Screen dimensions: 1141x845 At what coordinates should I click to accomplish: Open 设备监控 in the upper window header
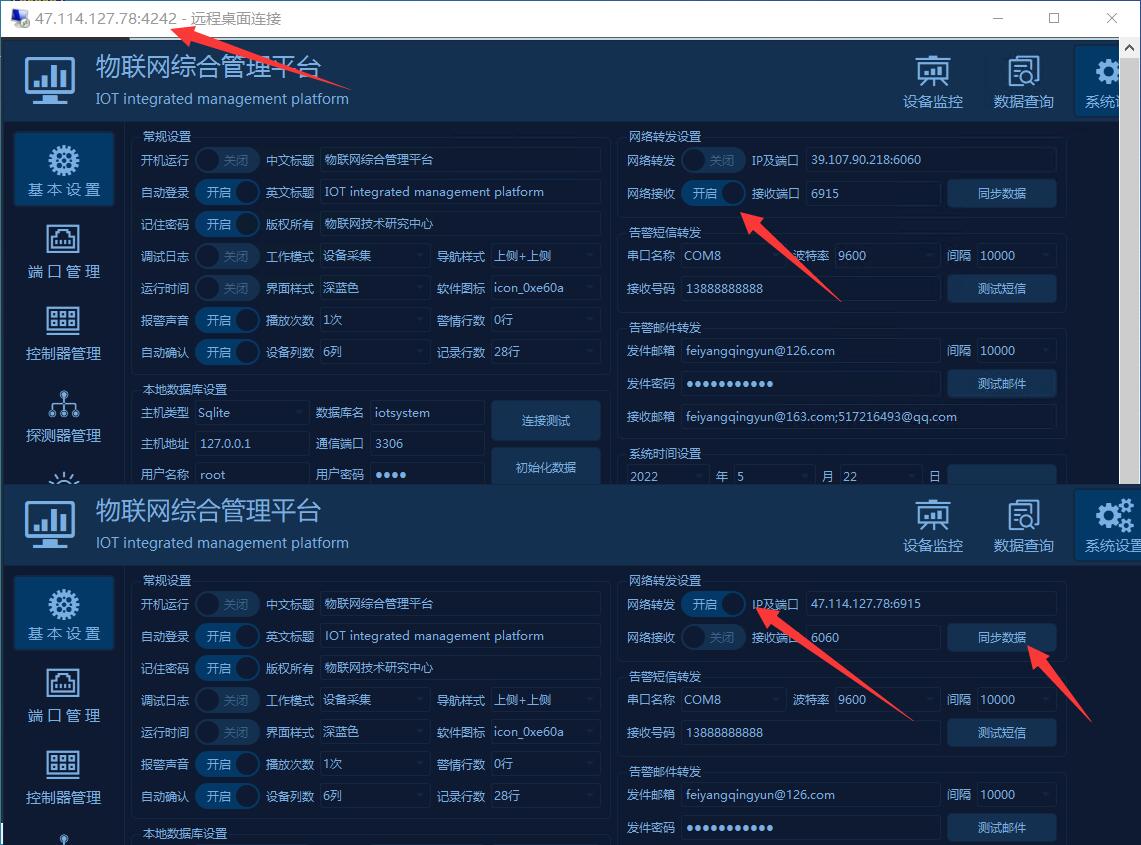click(x=932, y=80)
